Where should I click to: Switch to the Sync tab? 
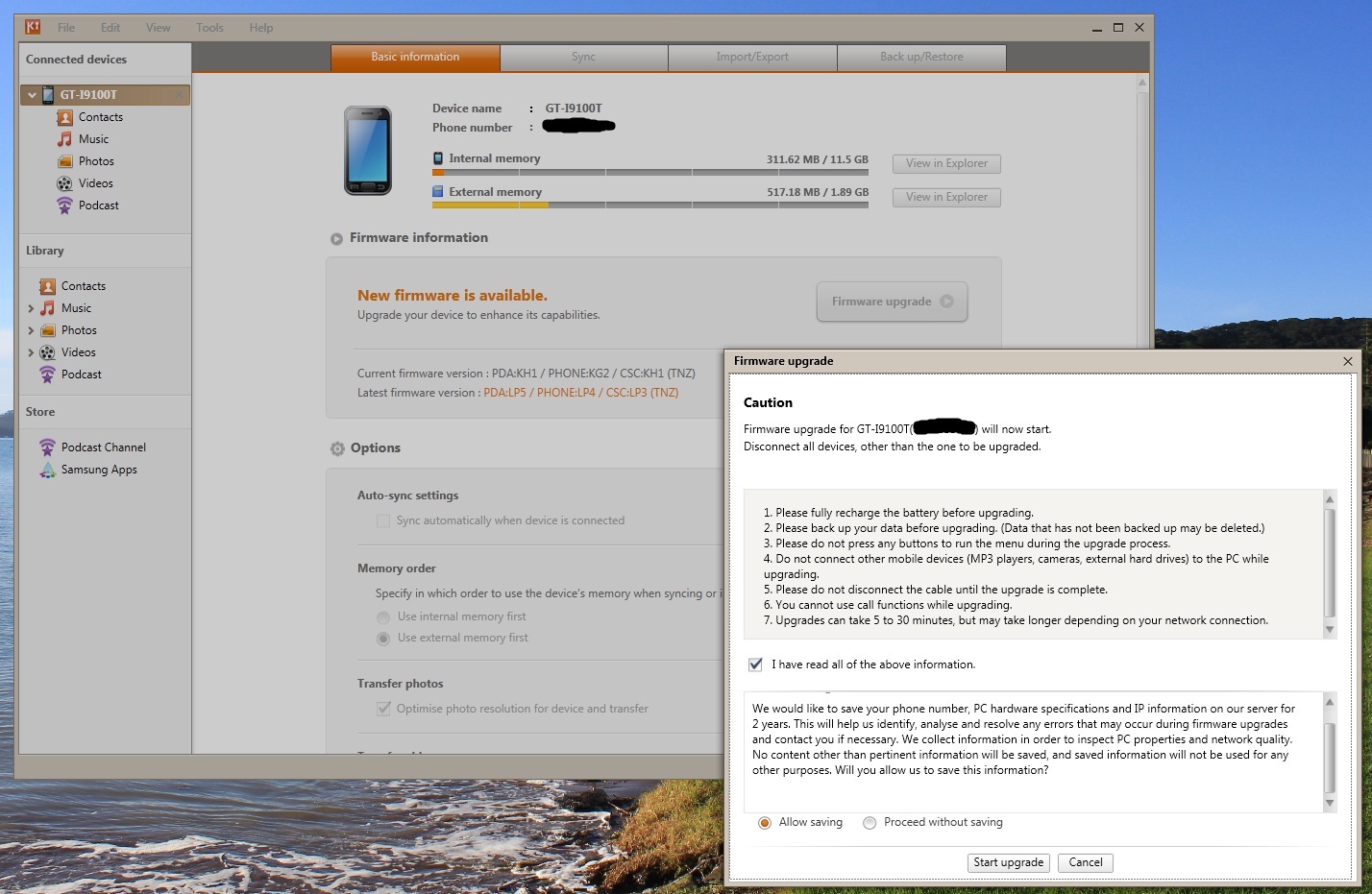pyautogui.click(x=583, y=58)
